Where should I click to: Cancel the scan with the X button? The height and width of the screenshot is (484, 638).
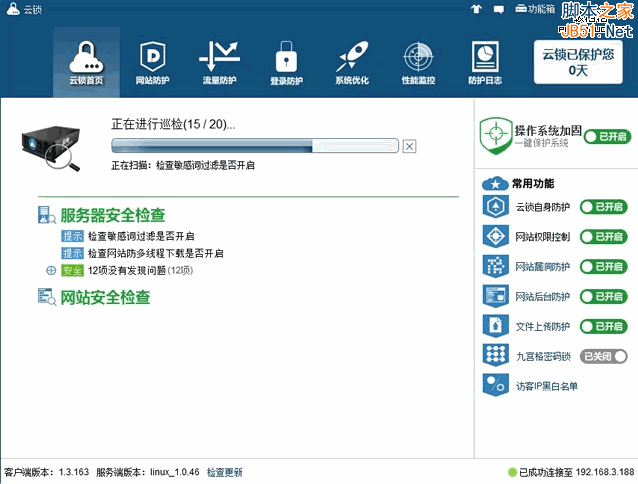coord(409,146)
